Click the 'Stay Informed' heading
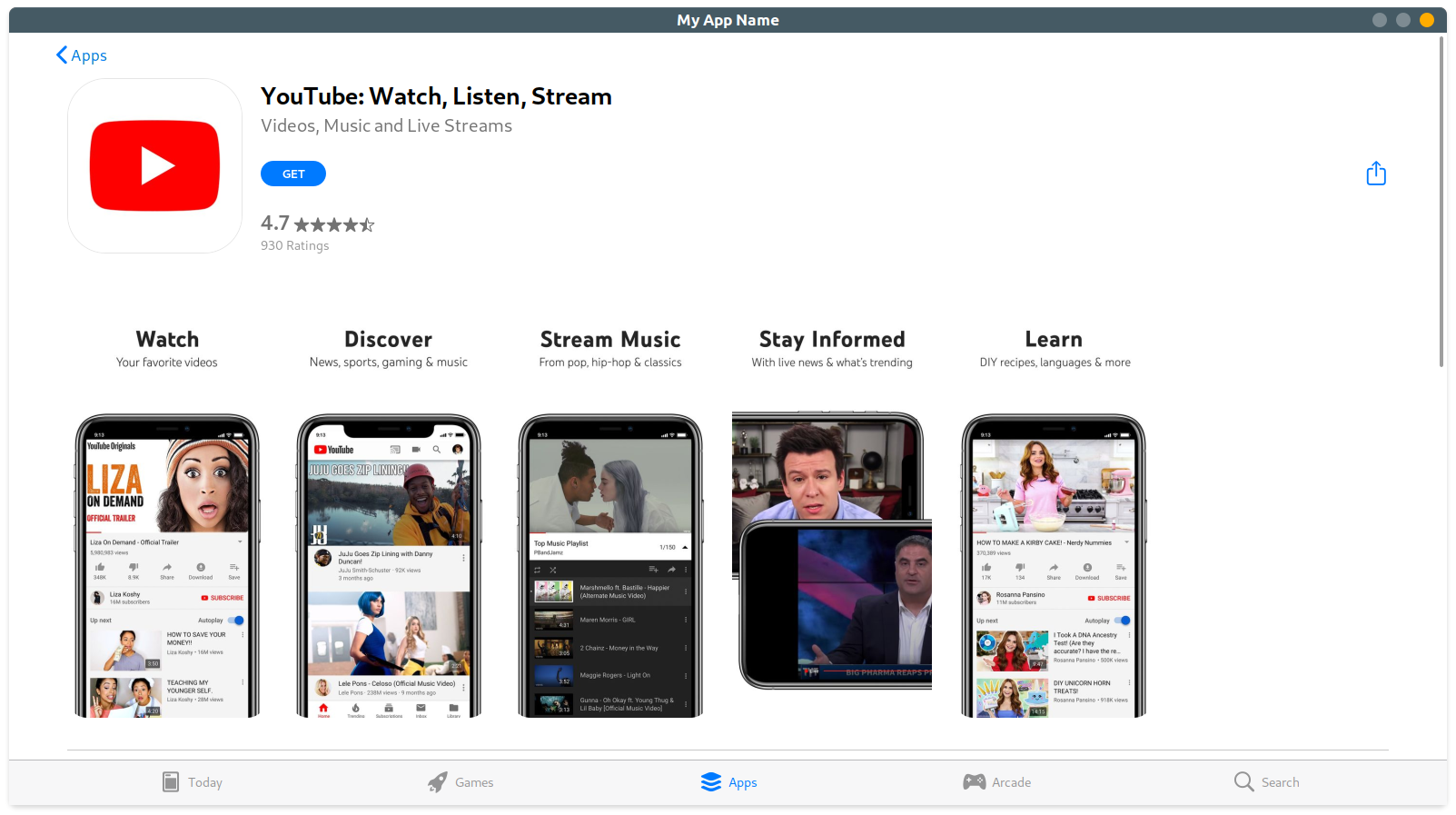 [832, 339]
